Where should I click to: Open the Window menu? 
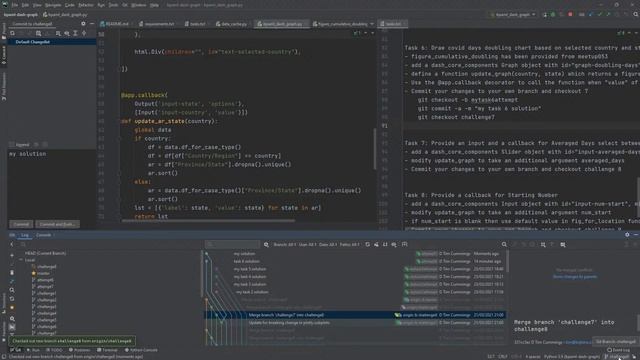click(139, 5)
